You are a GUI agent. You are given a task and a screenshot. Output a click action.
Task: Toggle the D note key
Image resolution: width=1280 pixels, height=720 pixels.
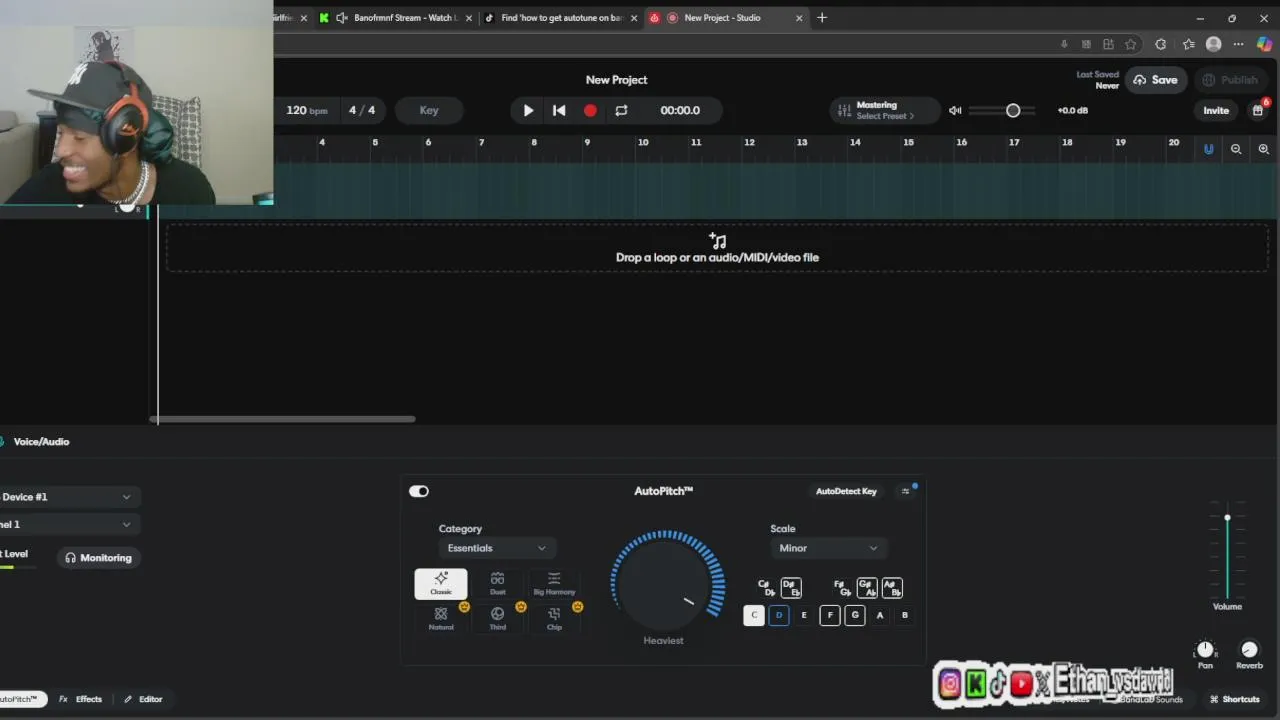(x=779, y=615)
